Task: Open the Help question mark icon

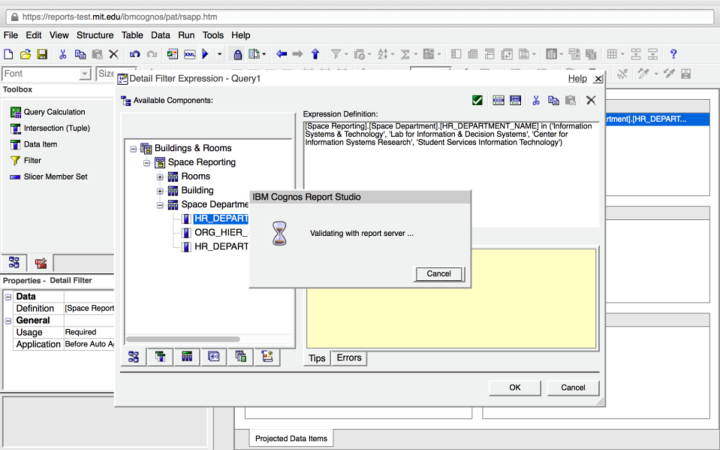Action: point(673,54)
